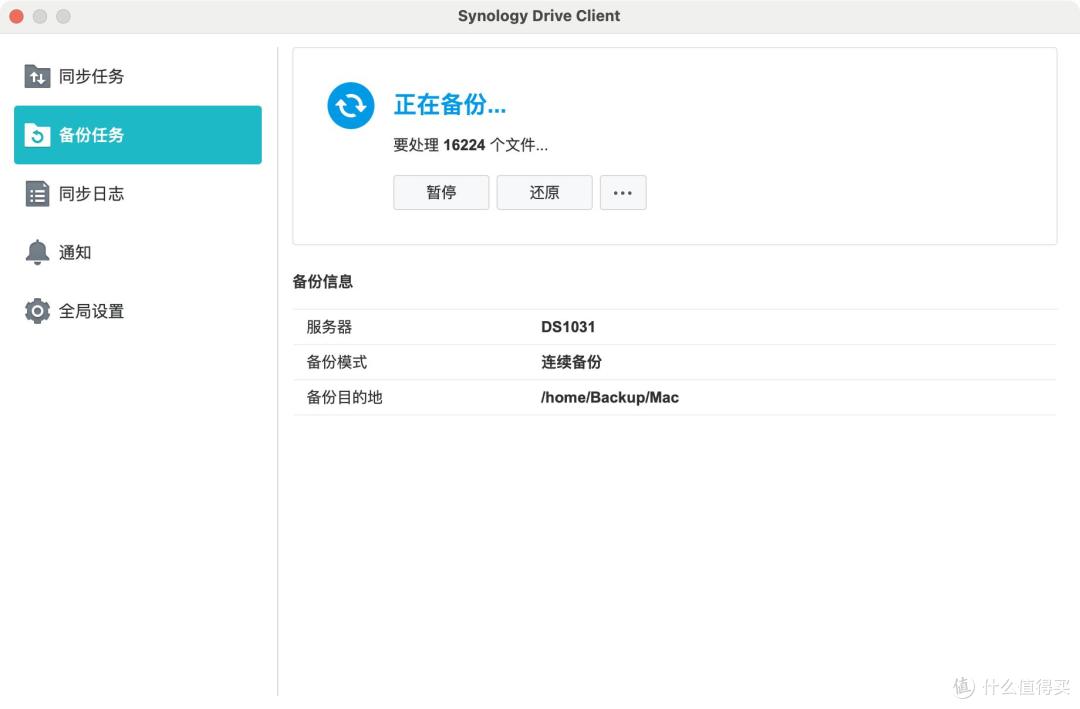Click the /home/Backup/Mac destination path
The height and width of the screenshot is (709, 1080).
tap(610, 398)
